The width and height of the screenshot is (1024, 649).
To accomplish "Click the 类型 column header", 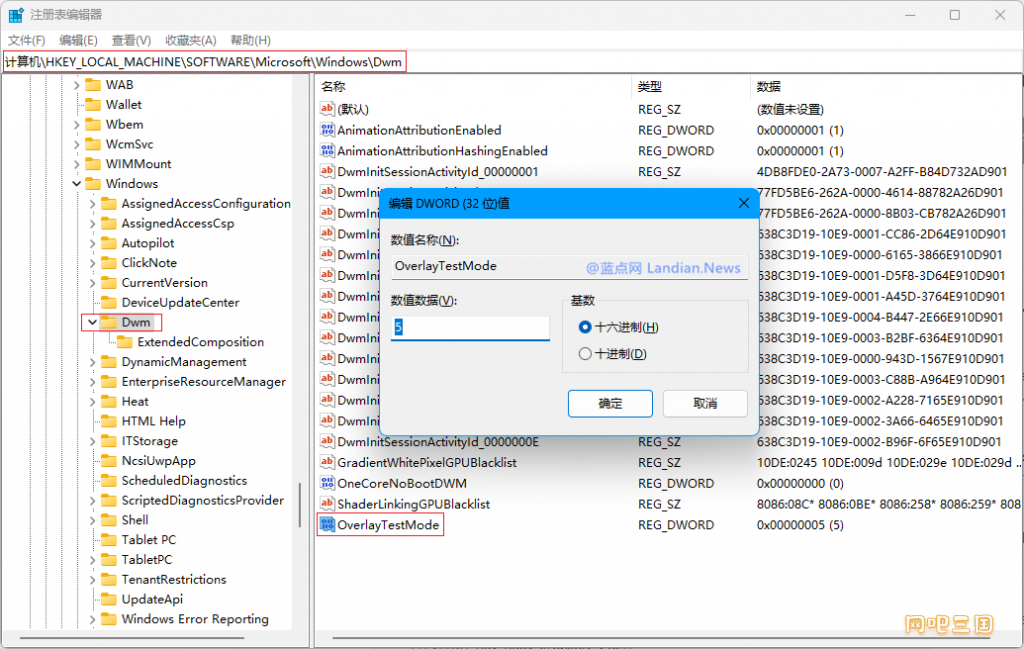I will 690,86.
